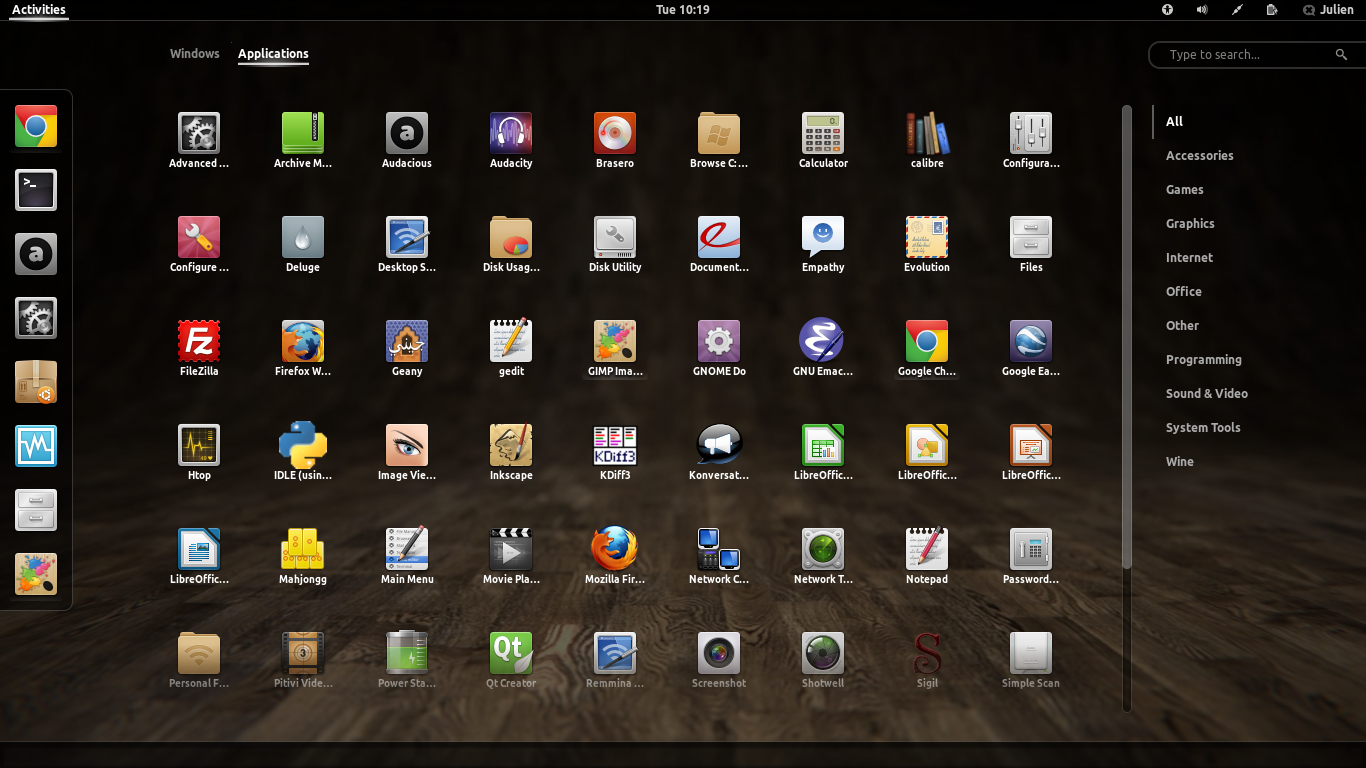Launch Movie Player

tap(511, 556)
